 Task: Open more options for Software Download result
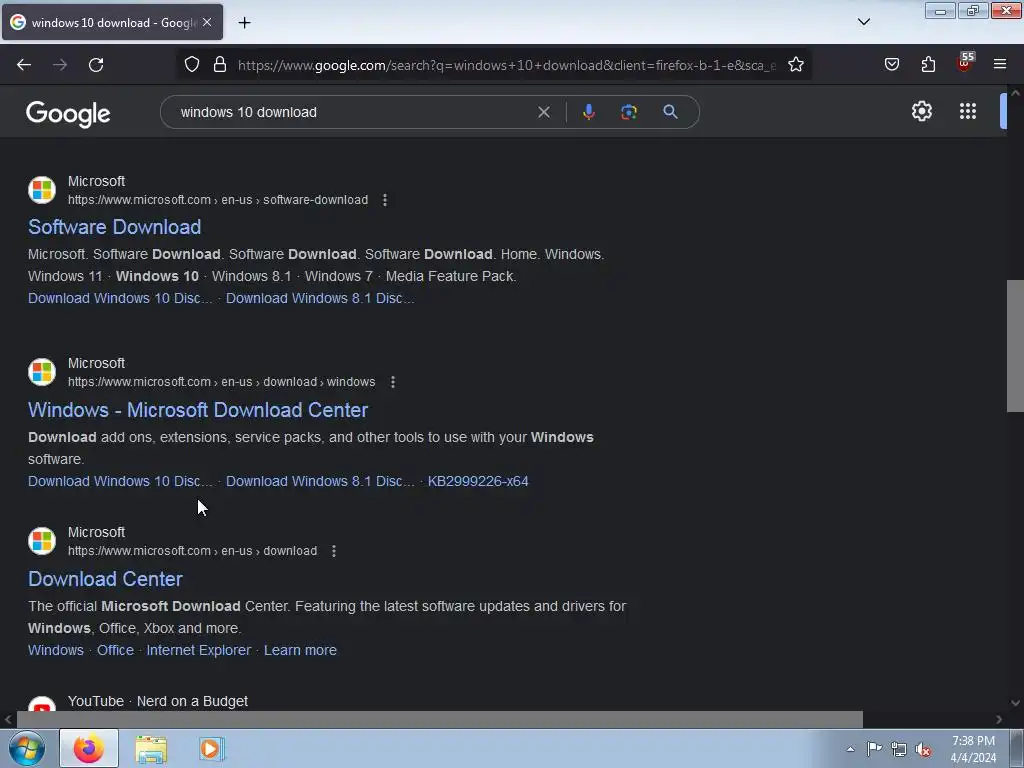[x=385, y=200]
